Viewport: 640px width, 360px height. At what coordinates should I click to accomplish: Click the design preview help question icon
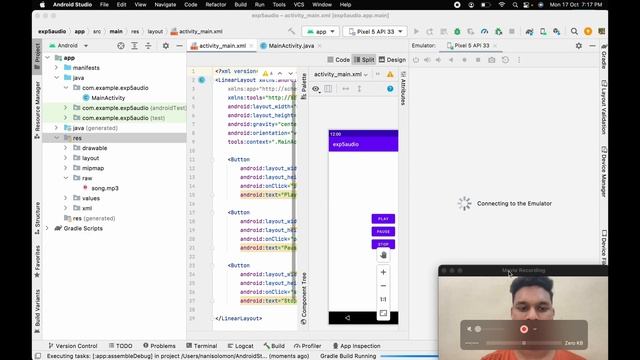point(390,89)
